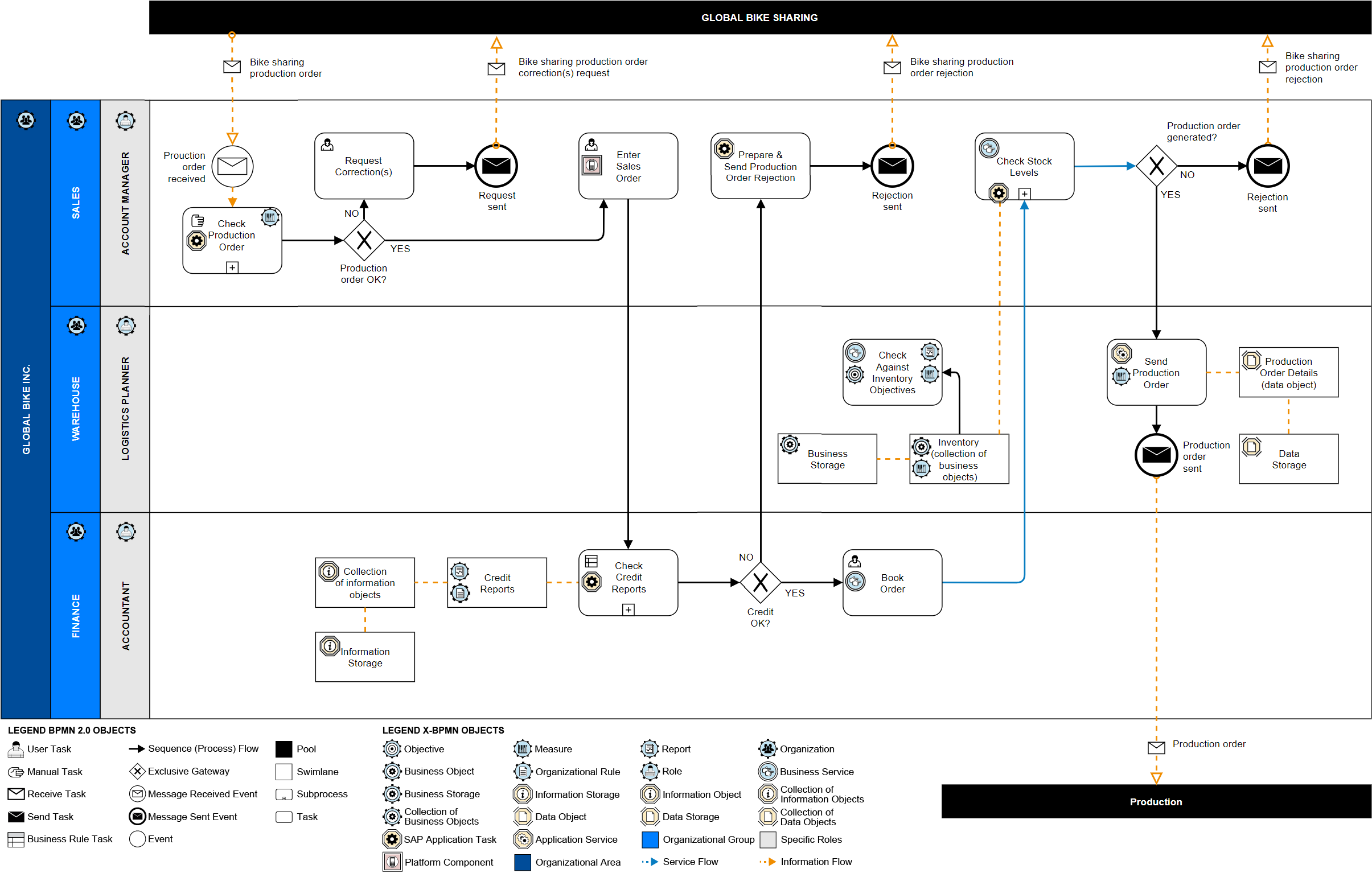Screen dimensions: 1372x873
Task: Click the data object icon in Production Order Details
Action: pos(1252,360)
